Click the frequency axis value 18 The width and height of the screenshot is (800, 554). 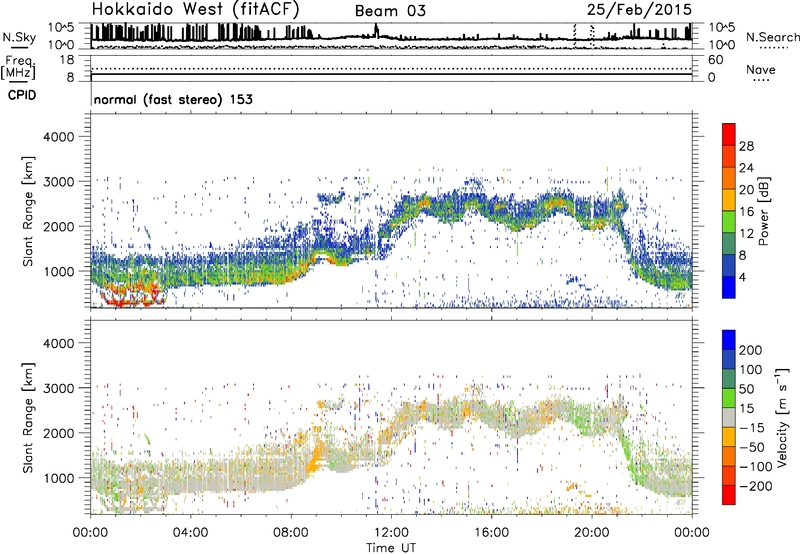click(x=67, y=60)
